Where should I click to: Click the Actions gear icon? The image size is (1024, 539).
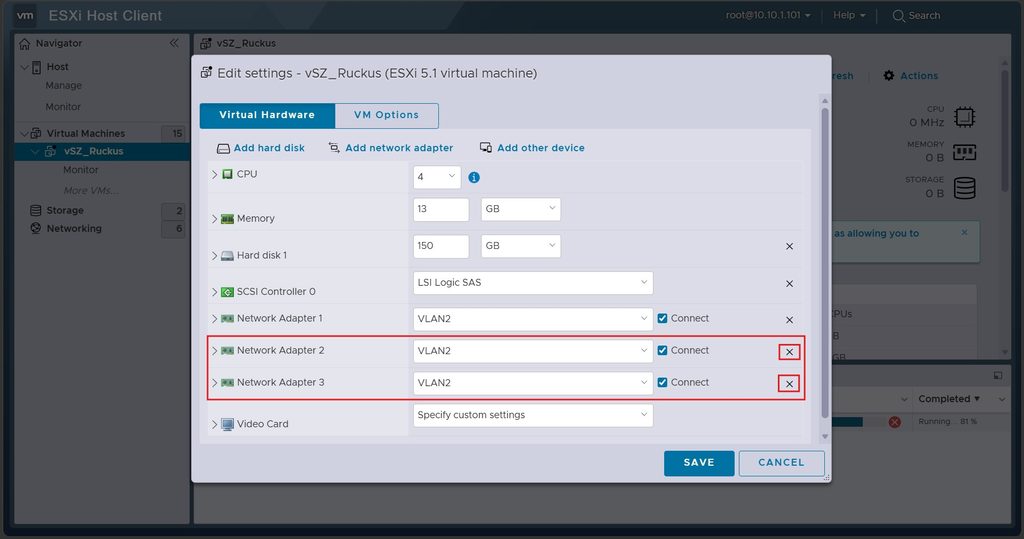coord(889,76)
